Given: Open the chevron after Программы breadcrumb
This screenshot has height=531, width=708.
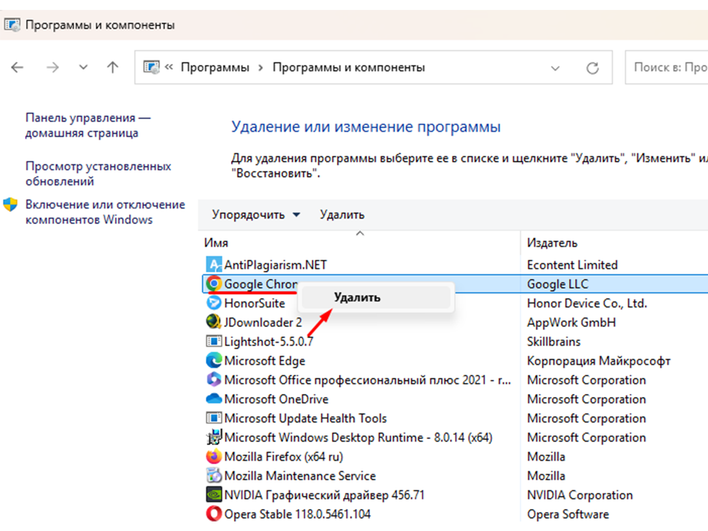Looking at the screenshot, I should (261, 68).
